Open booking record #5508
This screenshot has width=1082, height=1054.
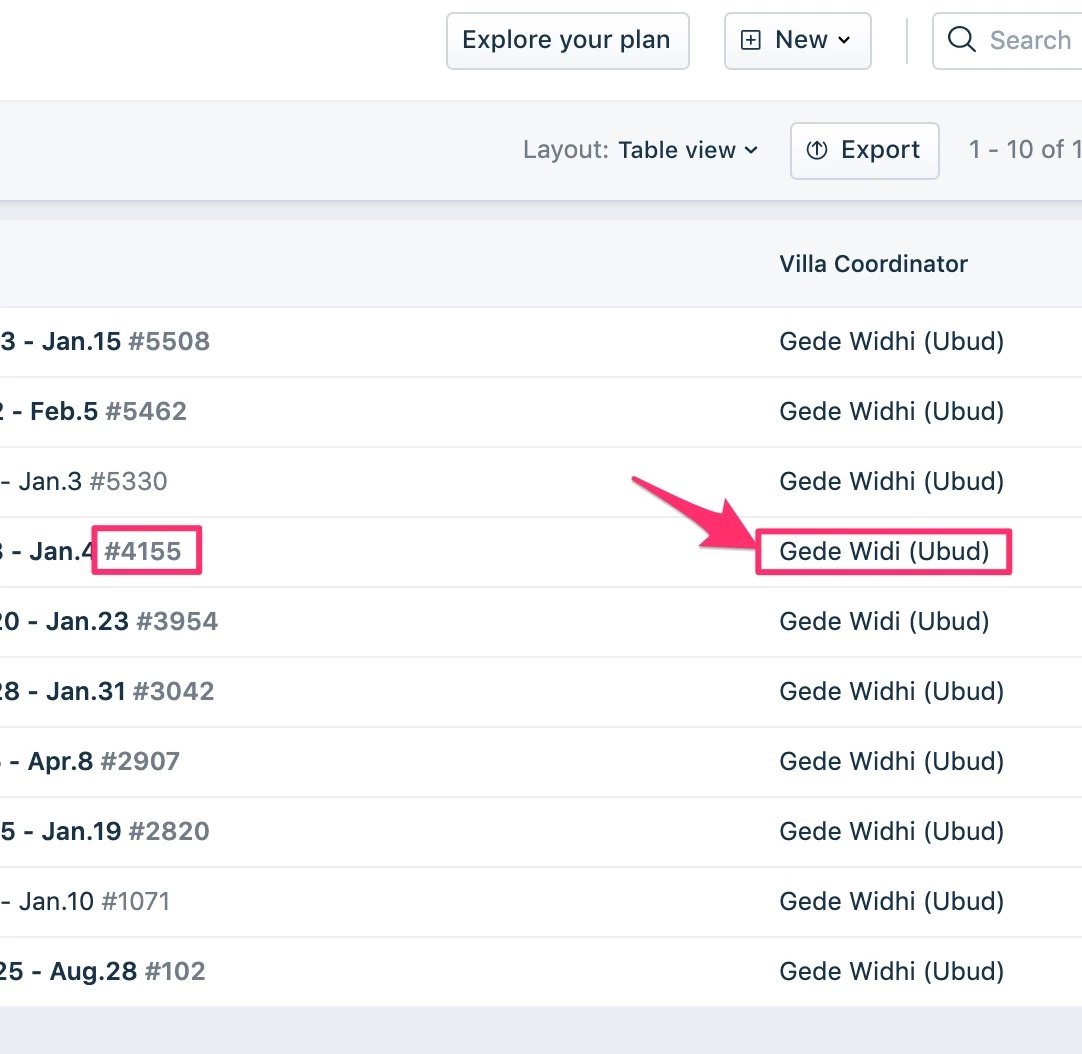point(168,341)
